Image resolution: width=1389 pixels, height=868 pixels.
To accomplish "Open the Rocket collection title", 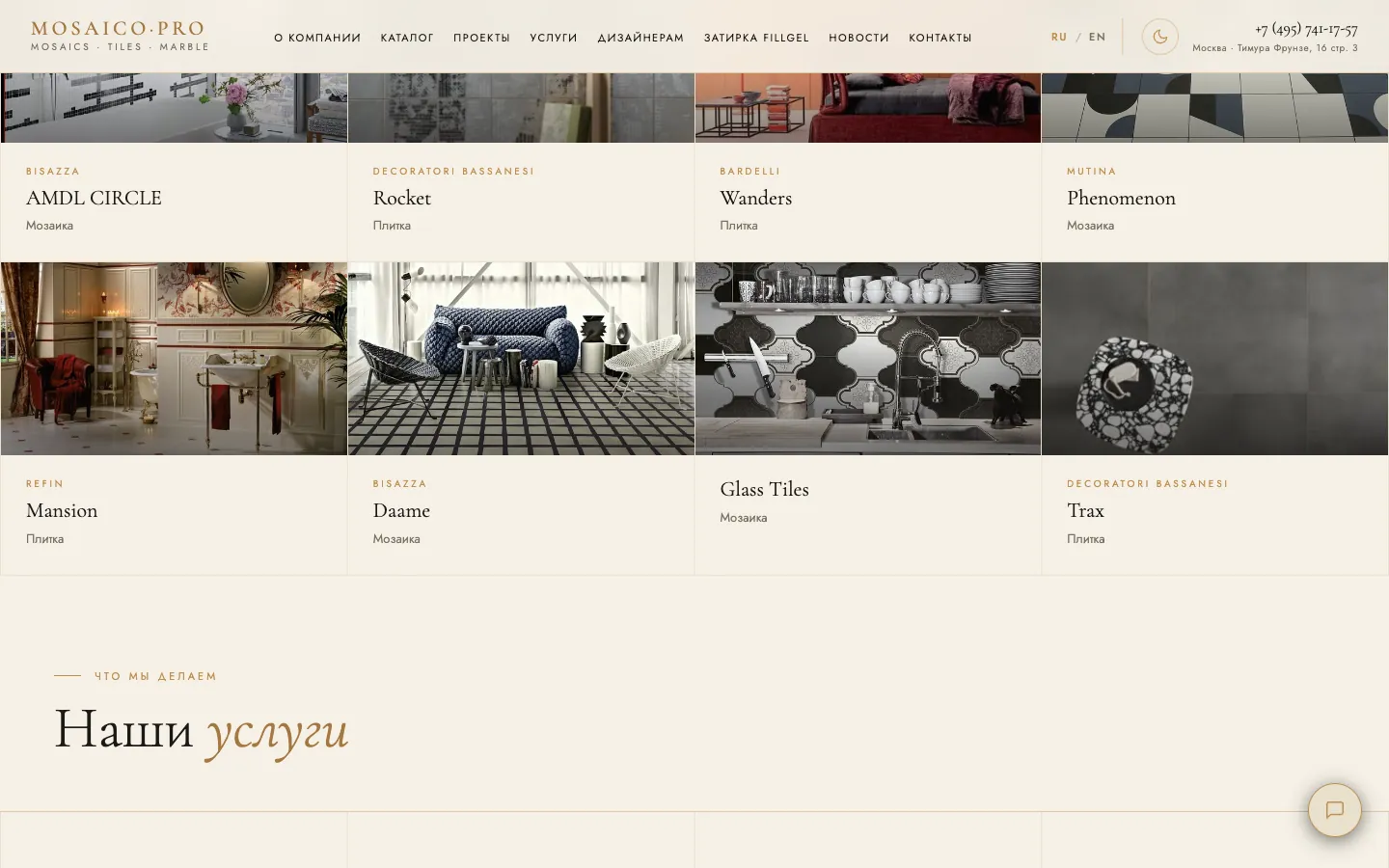I will tap(402, 198).
